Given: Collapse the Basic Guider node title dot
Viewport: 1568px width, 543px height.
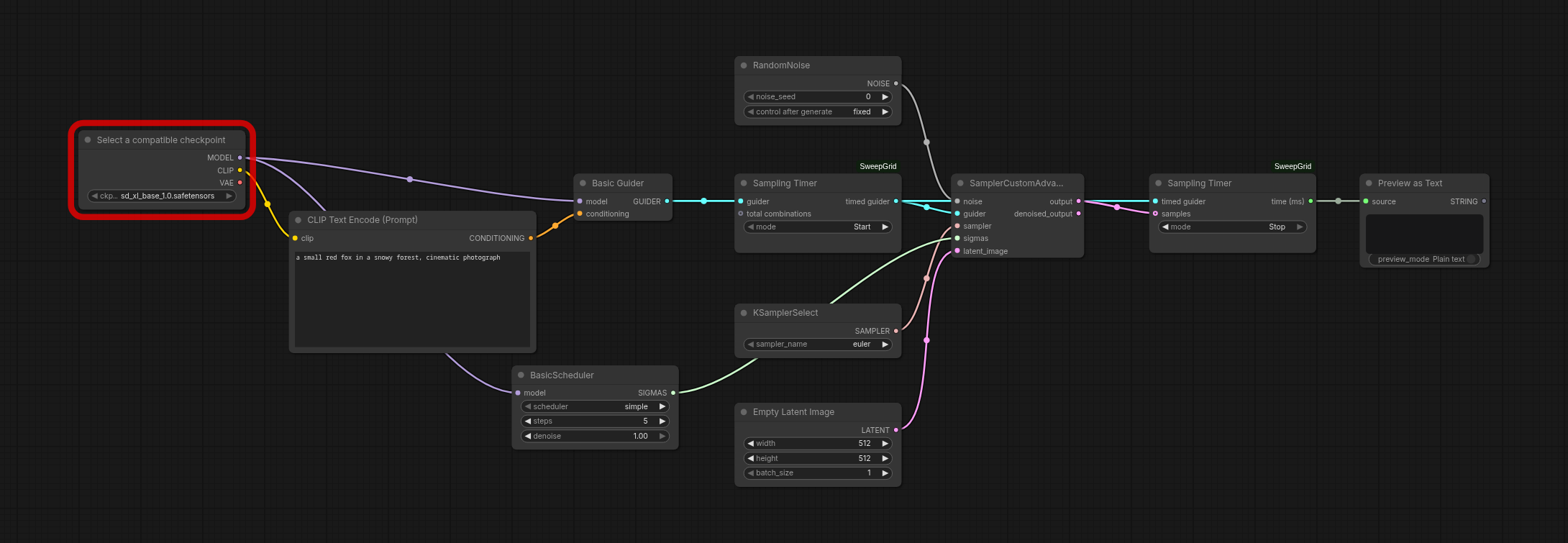Looking at the screenshot, I should 583,183.
